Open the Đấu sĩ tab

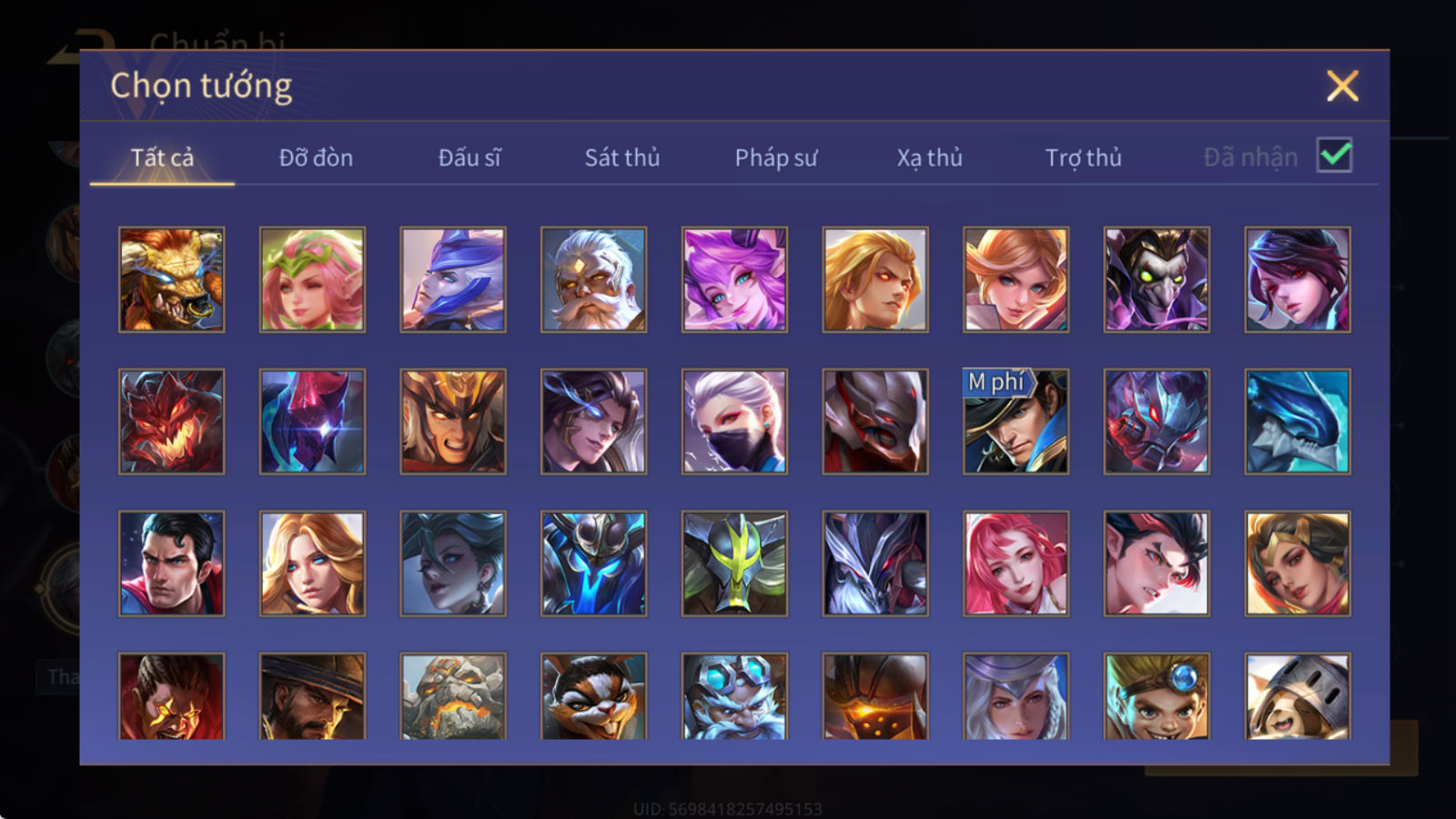pyautogui.click(x=470, y=157)
